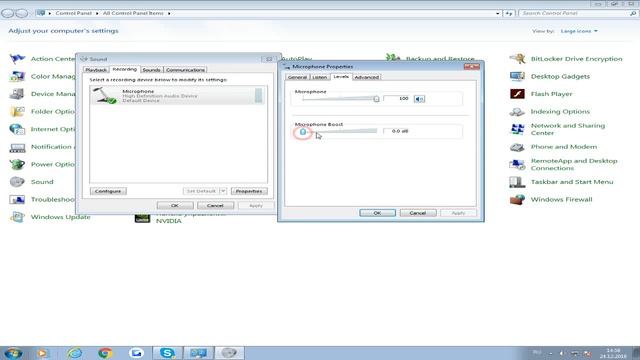Open Indexing Options icon
This screenshot has height=360, width=640.
point(517,111)
